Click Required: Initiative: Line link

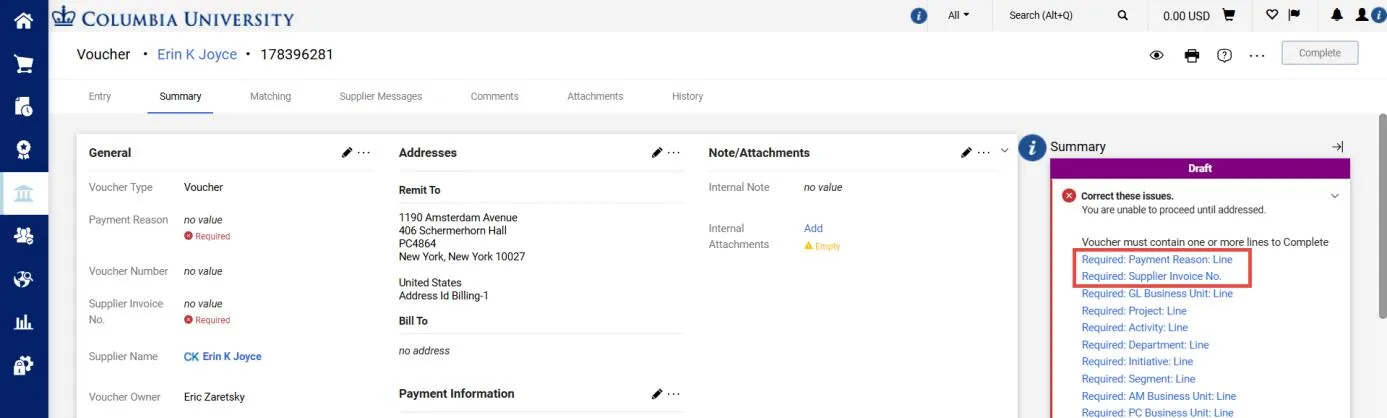(1137, 362)
